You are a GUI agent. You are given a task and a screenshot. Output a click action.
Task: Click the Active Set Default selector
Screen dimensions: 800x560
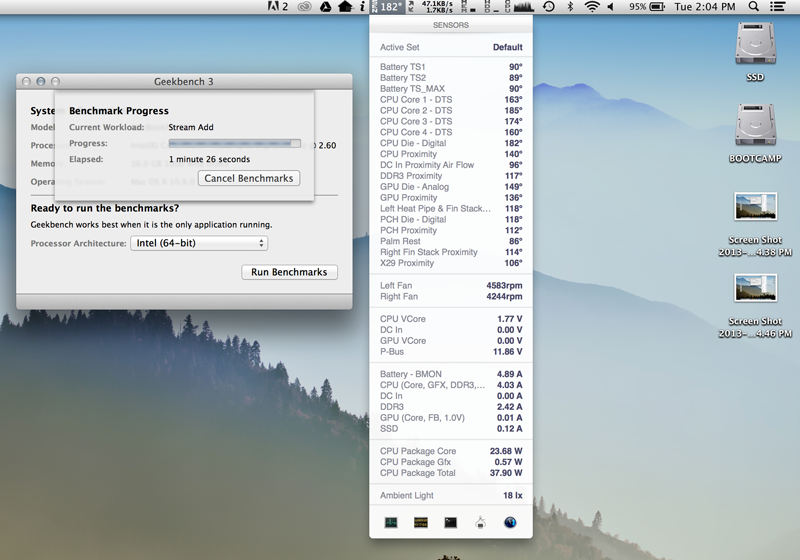tap(451, 47)
